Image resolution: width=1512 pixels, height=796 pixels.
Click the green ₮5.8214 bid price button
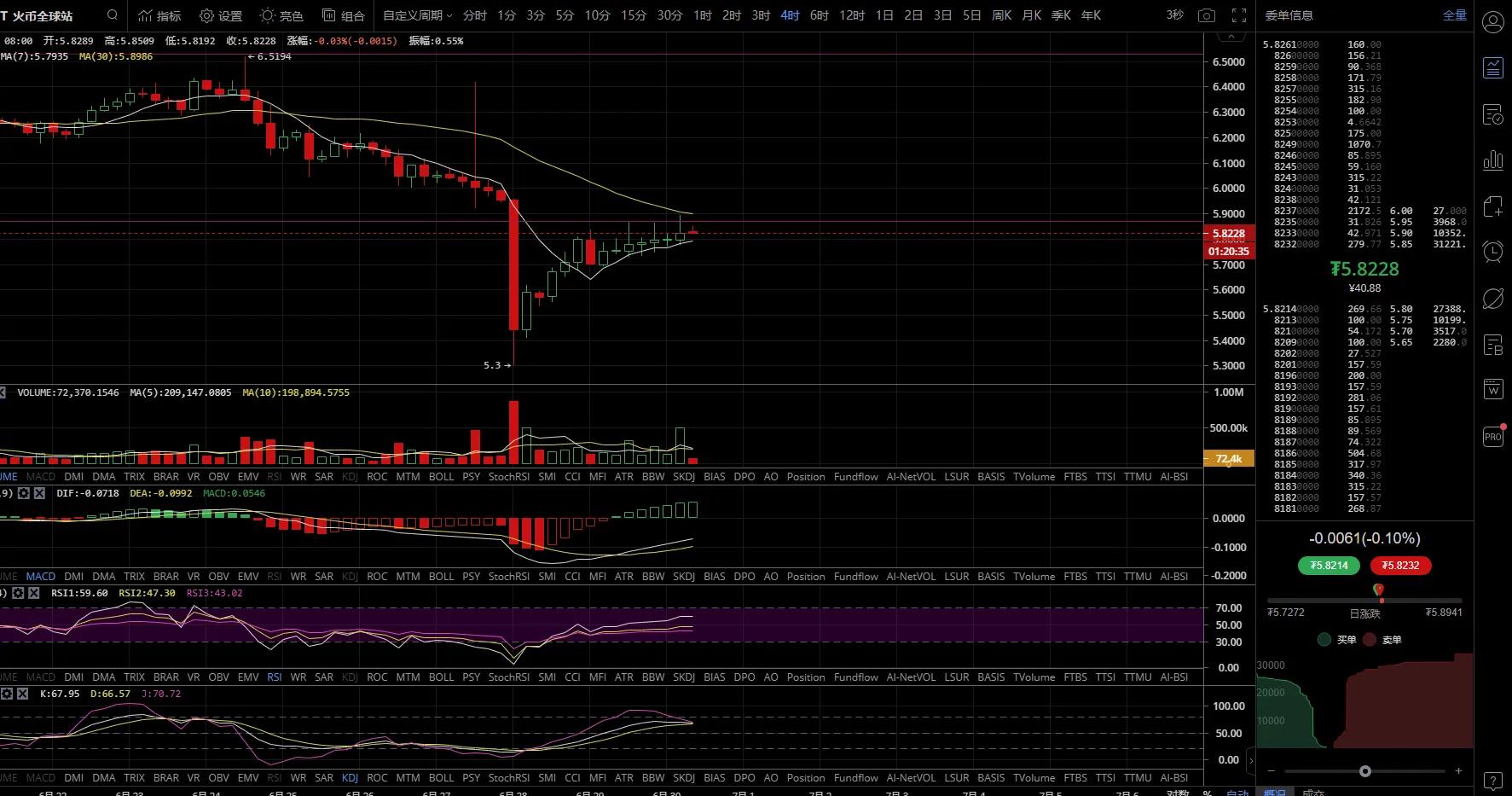click(x=1329, y=566)
